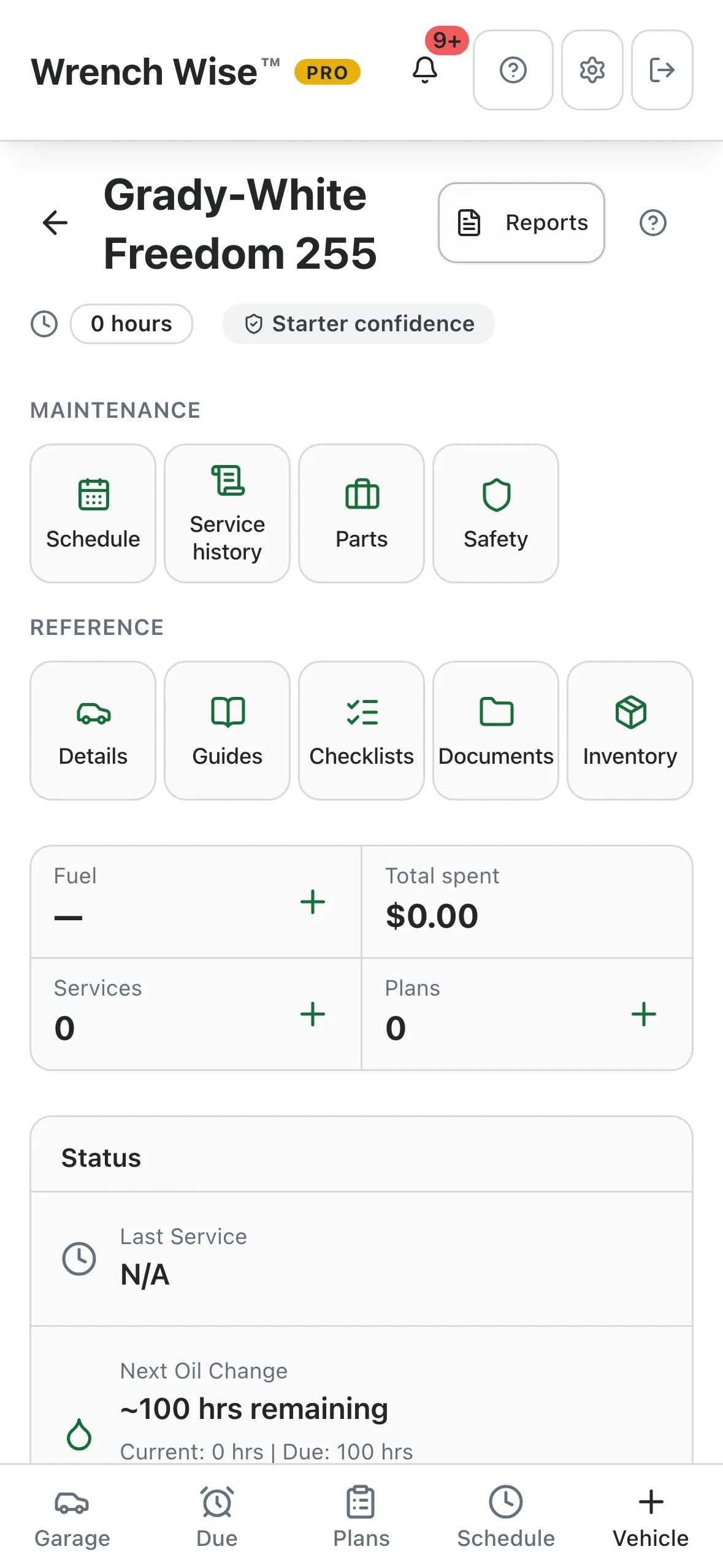Click the log out icon
The height and width of the screenshot is (1568, 723).
pyautogui.click(x=662, y=70)
